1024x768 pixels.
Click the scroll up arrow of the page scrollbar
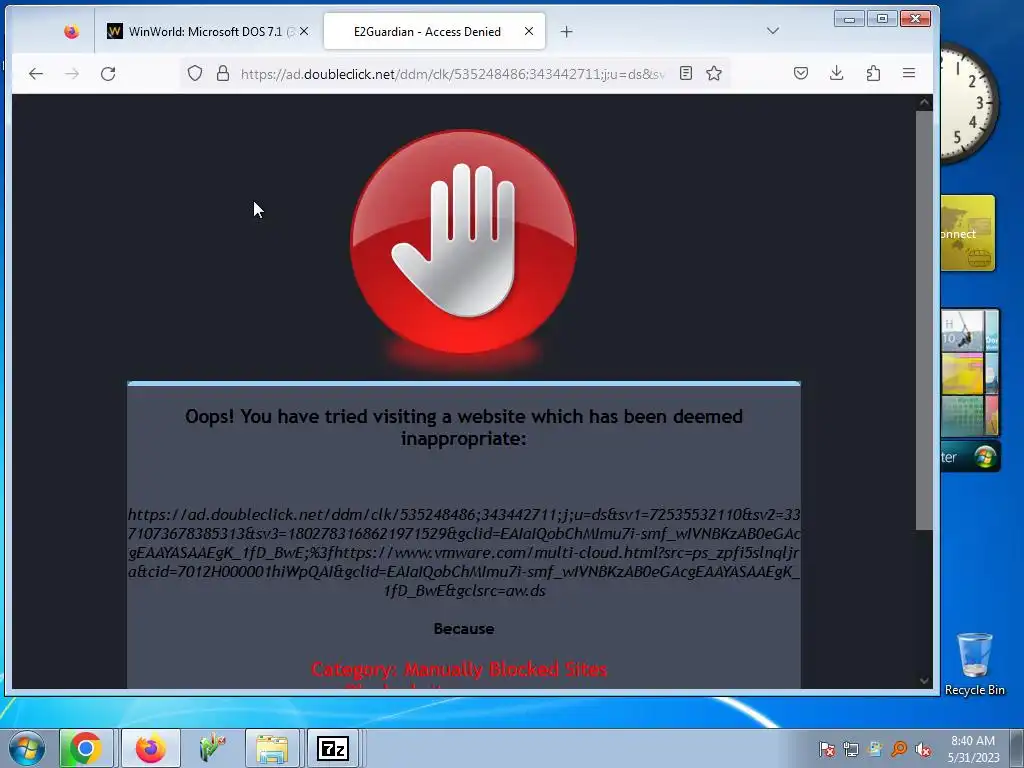pyautogui.click(x=924, y=103)
